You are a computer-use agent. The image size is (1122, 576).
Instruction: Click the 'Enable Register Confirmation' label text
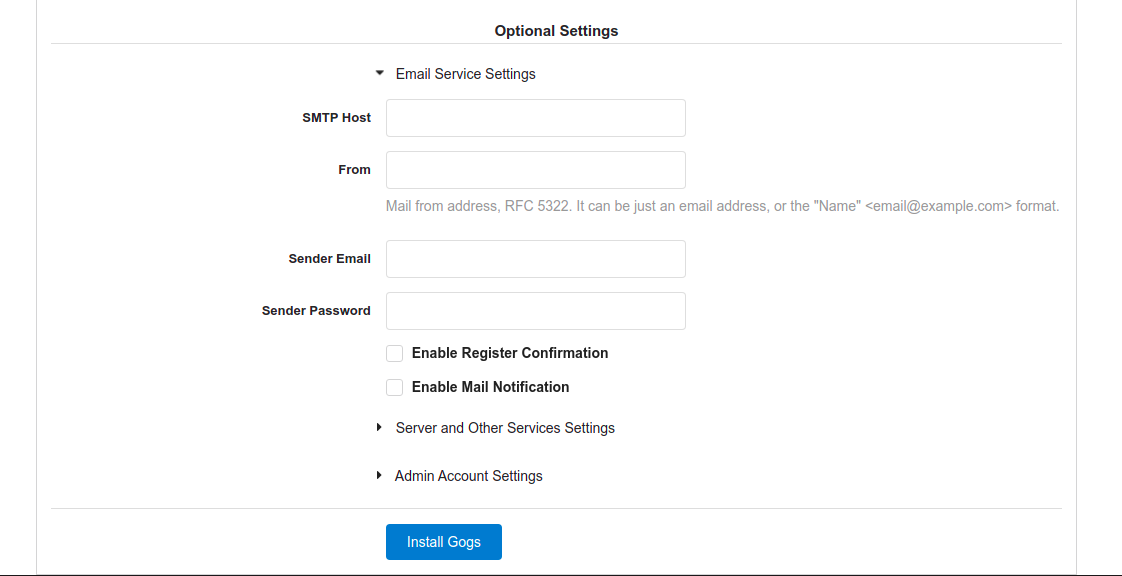[x=510, y=353]
